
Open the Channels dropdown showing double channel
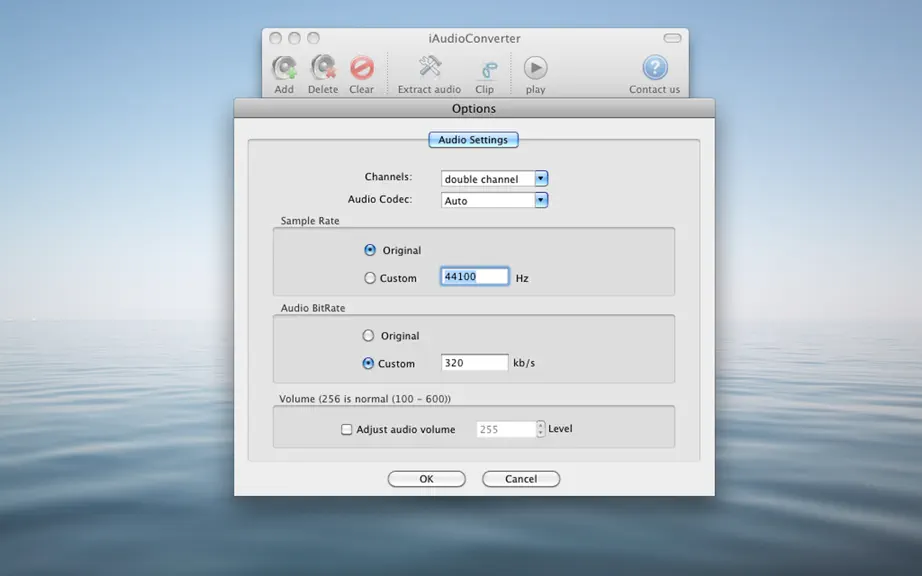495,179
